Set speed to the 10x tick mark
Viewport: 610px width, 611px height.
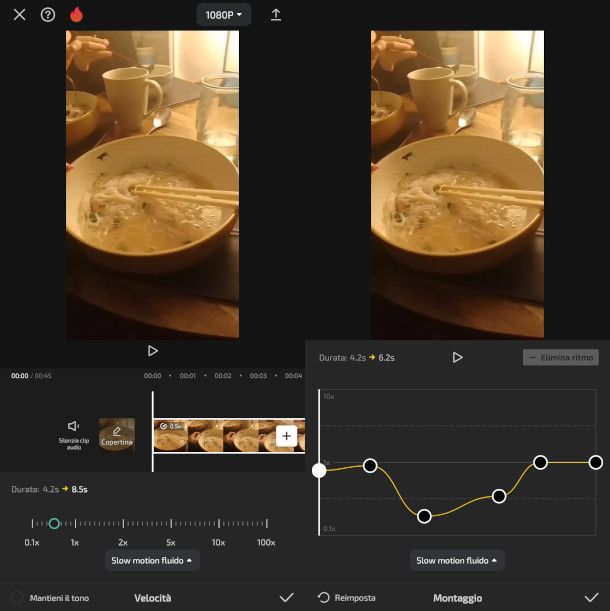tap(219, 523)
